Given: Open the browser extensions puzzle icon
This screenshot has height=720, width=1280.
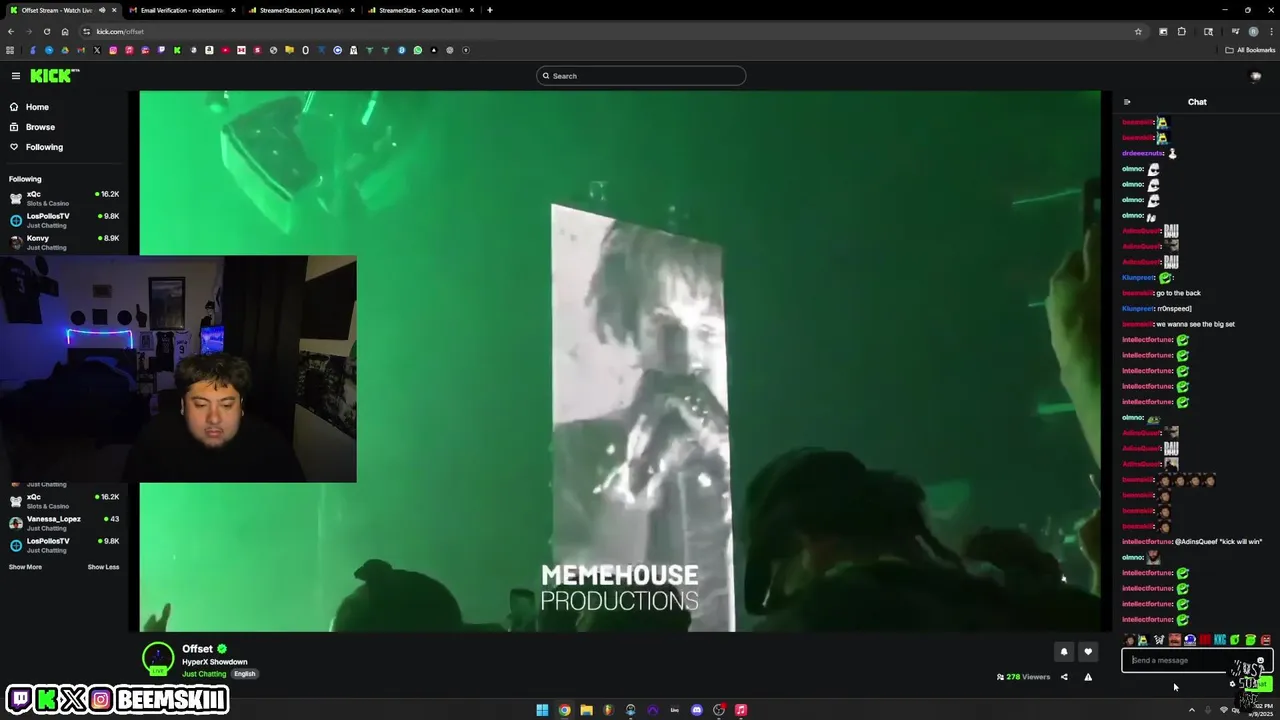Looking at the screenshot, I should 1182,31.
